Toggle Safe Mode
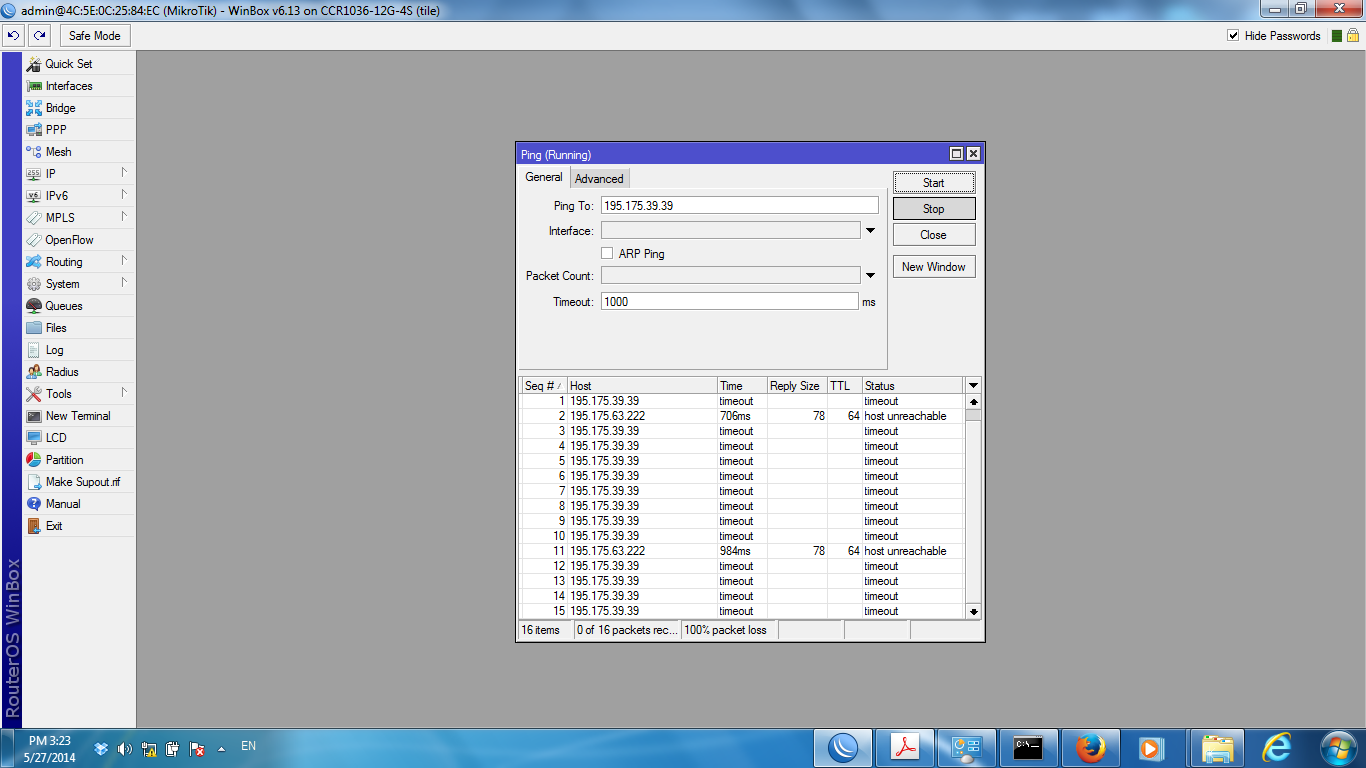Screen dimensions: 1366x768 pos(95,36)
